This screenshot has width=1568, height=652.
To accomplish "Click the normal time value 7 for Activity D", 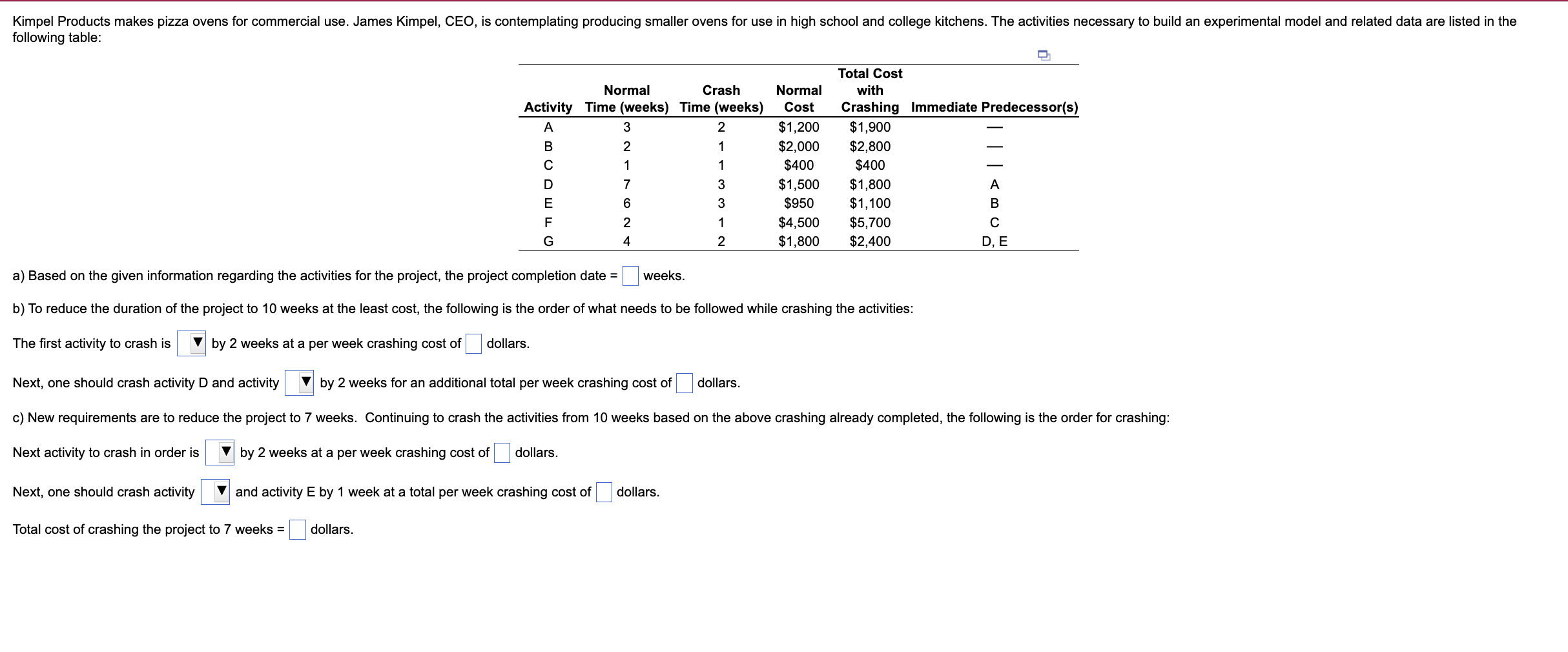I will pos(626,184).
